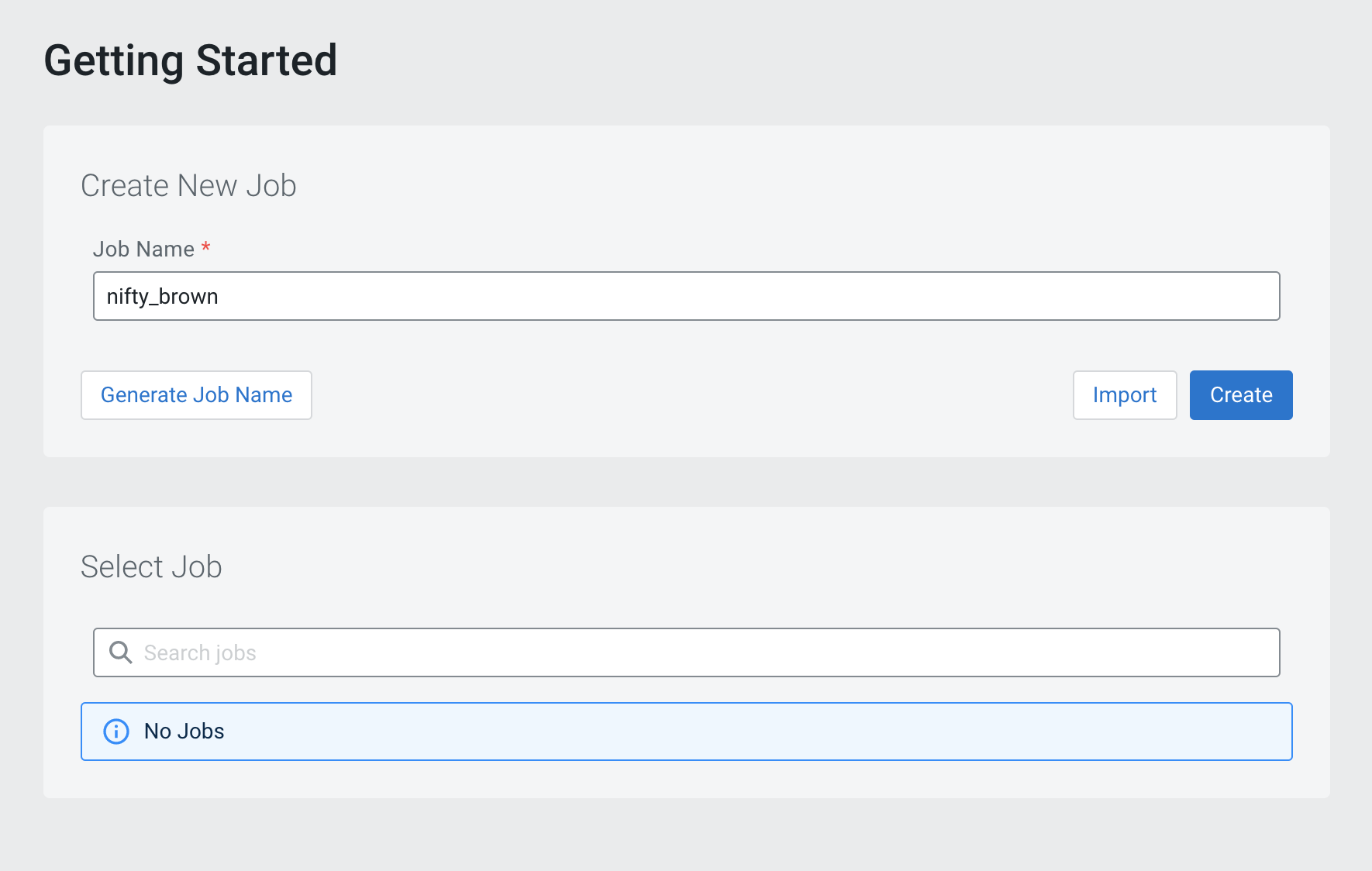Click the Job Name field label
The image size is (1372, 871).
pos(143,249)
